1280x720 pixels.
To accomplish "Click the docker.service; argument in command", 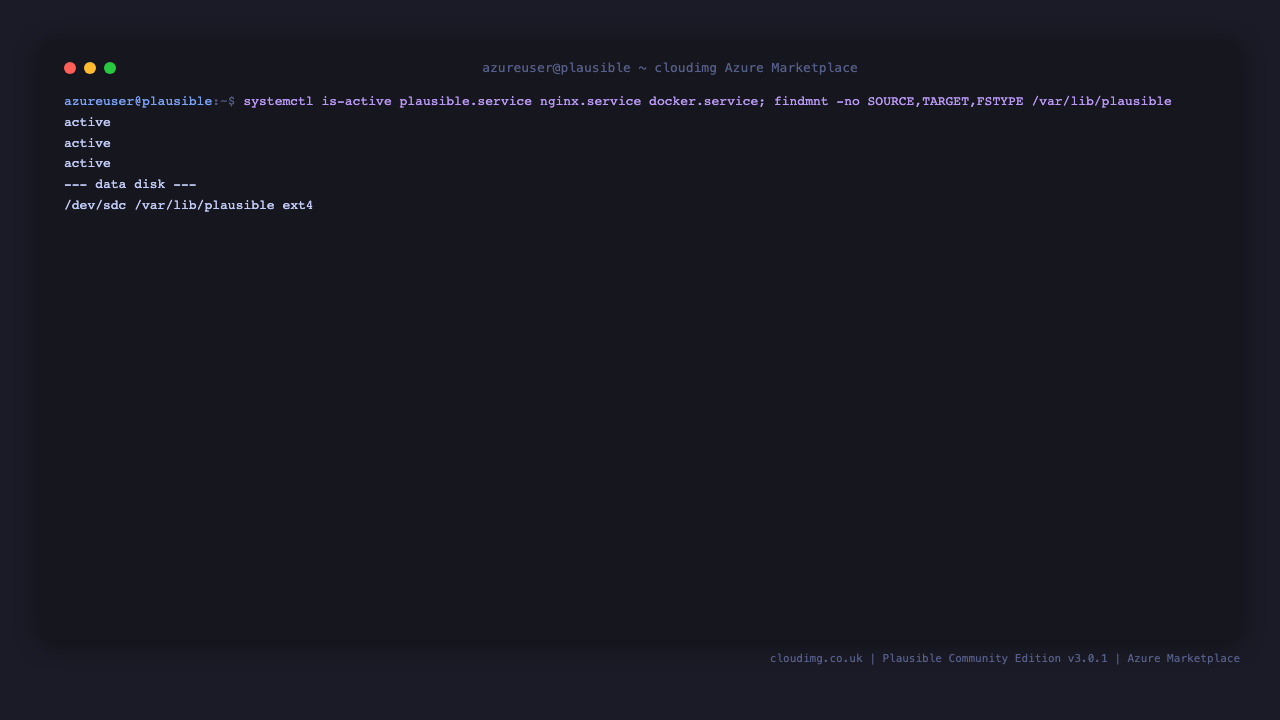I will click(707, 101).
